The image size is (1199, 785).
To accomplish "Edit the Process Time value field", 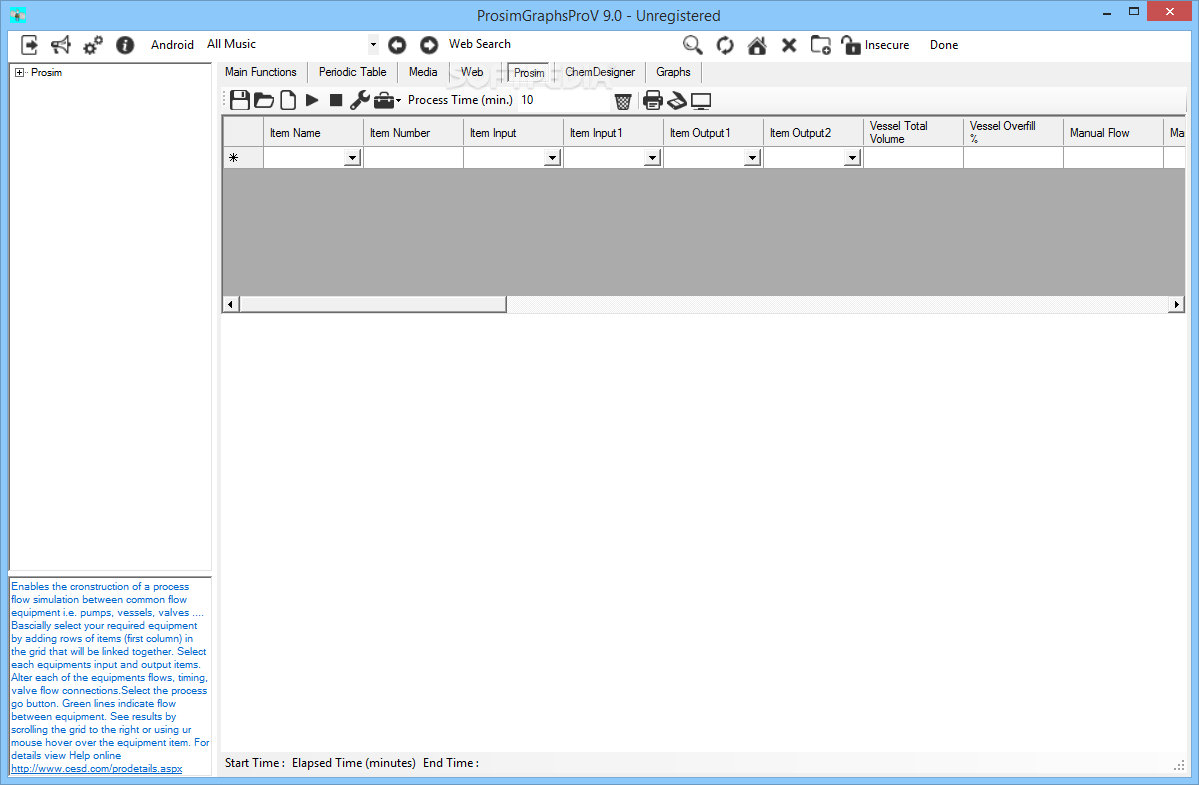I will [x=564, y=100].
